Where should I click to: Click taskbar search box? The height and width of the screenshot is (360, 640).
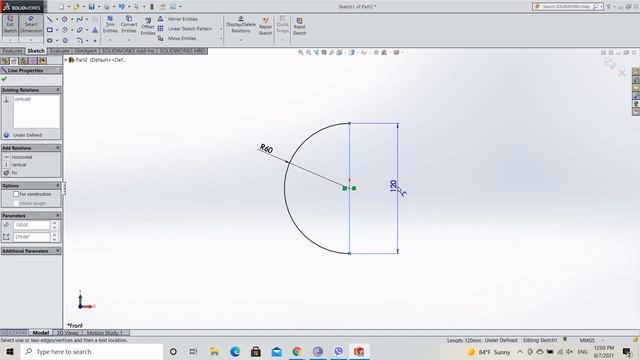[92, 351]
